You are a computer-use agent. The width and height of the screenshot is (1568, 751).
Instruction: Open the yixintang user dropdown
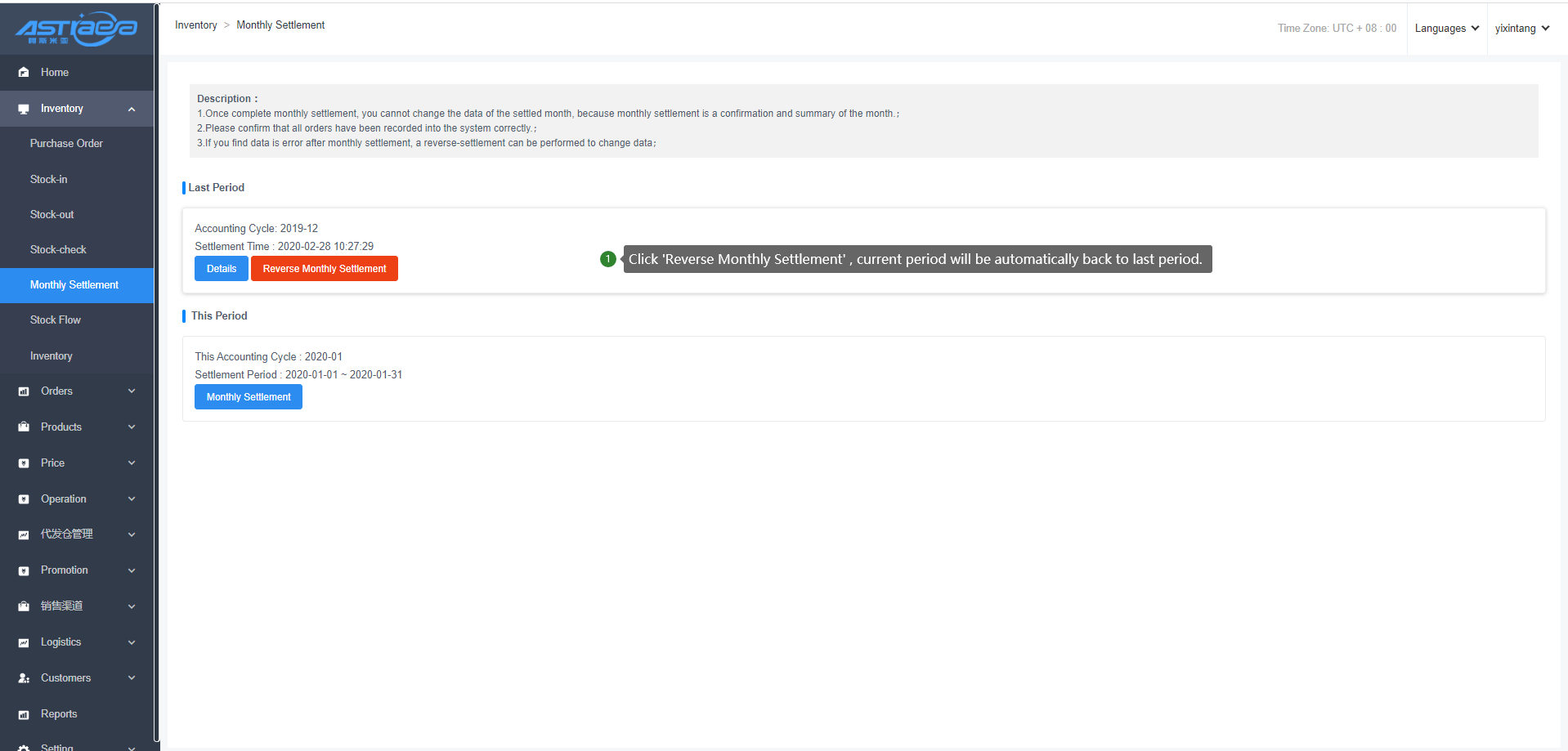[x=1521, y=29]
